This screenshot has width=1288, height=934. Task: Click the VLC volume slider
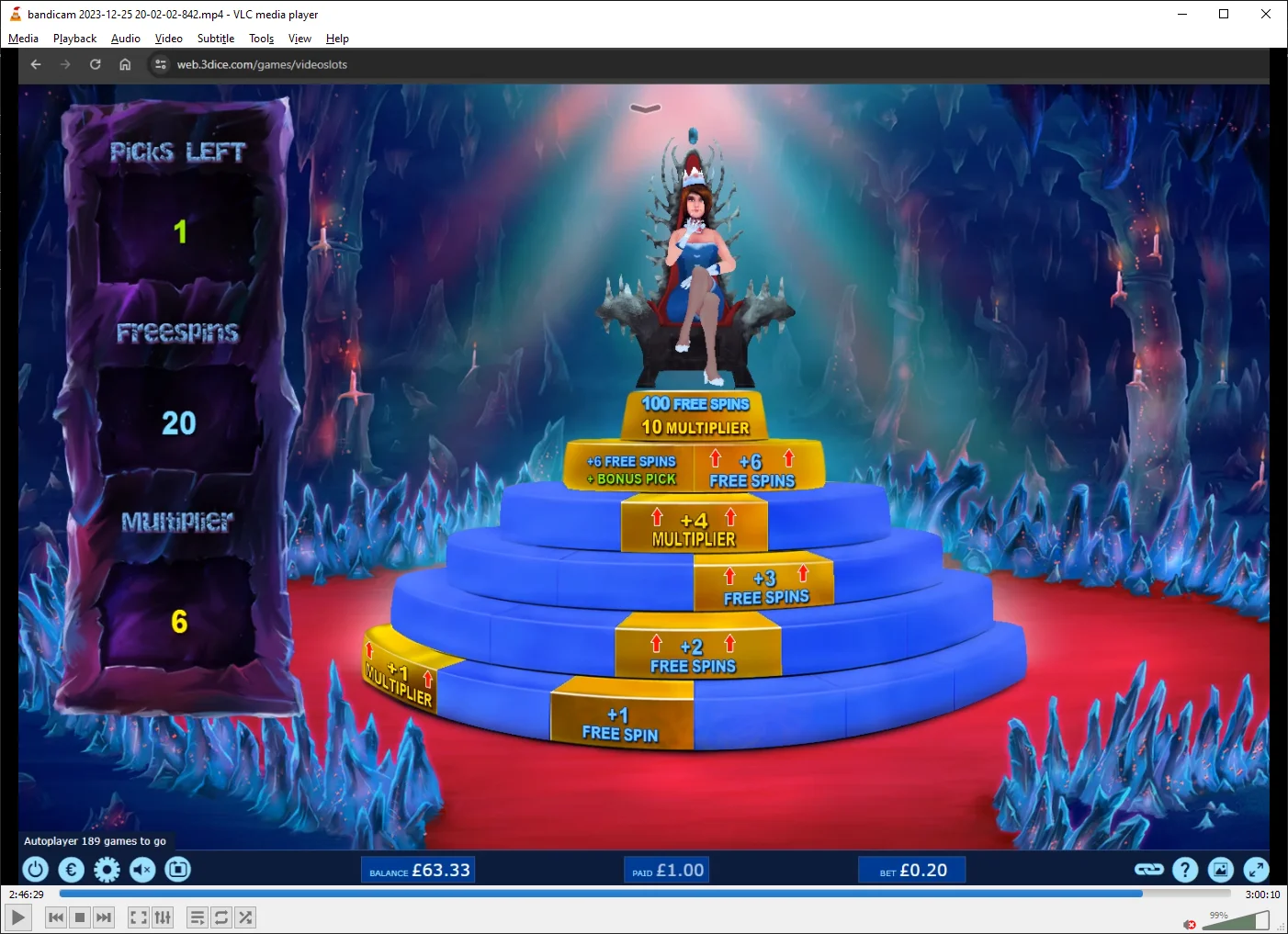click(x=1237, y=920)
